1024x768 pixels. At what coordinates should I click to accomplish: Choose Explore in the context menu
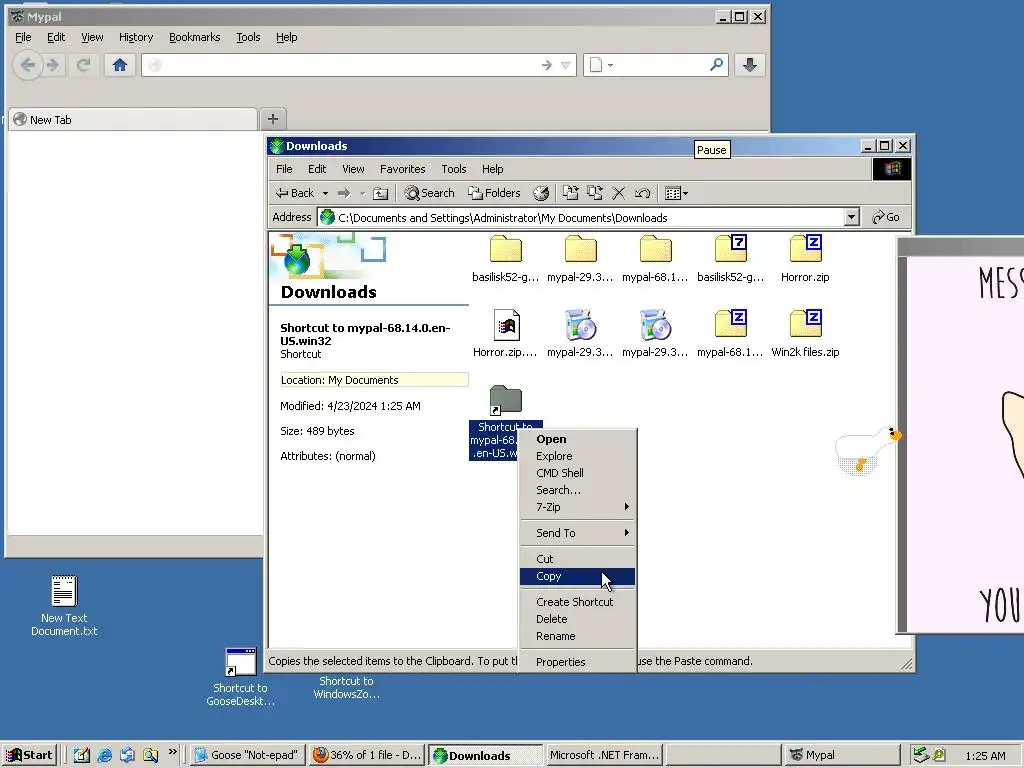coord(577,456)
